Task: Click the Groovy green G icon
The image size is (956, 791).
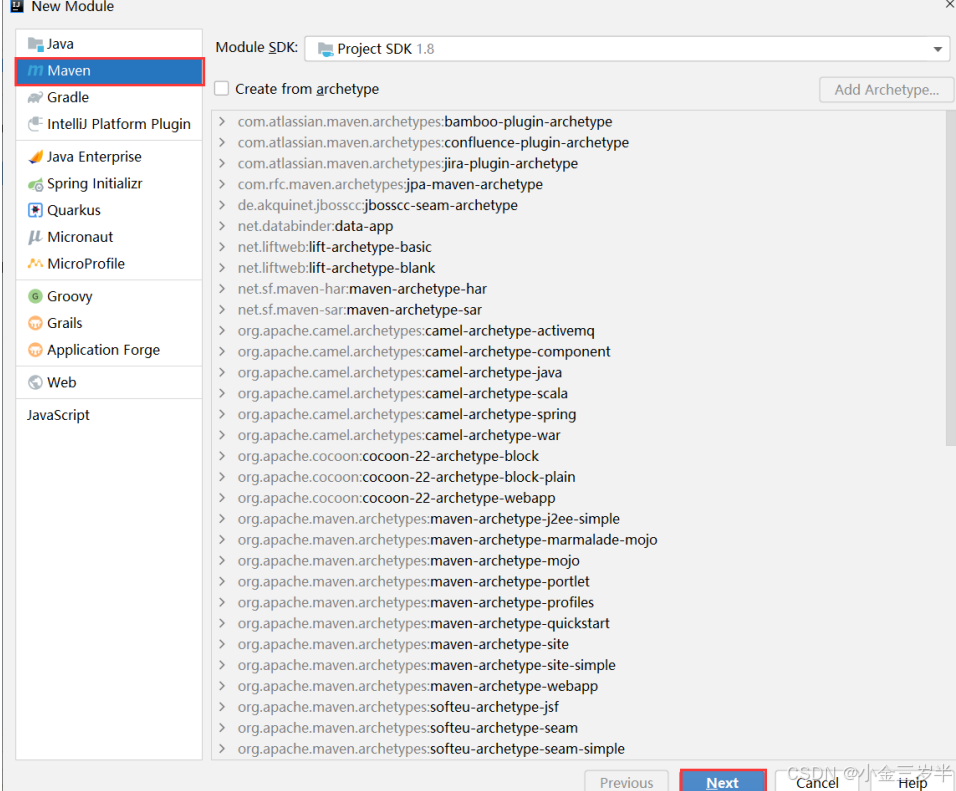Action: [x=35, y=296]
